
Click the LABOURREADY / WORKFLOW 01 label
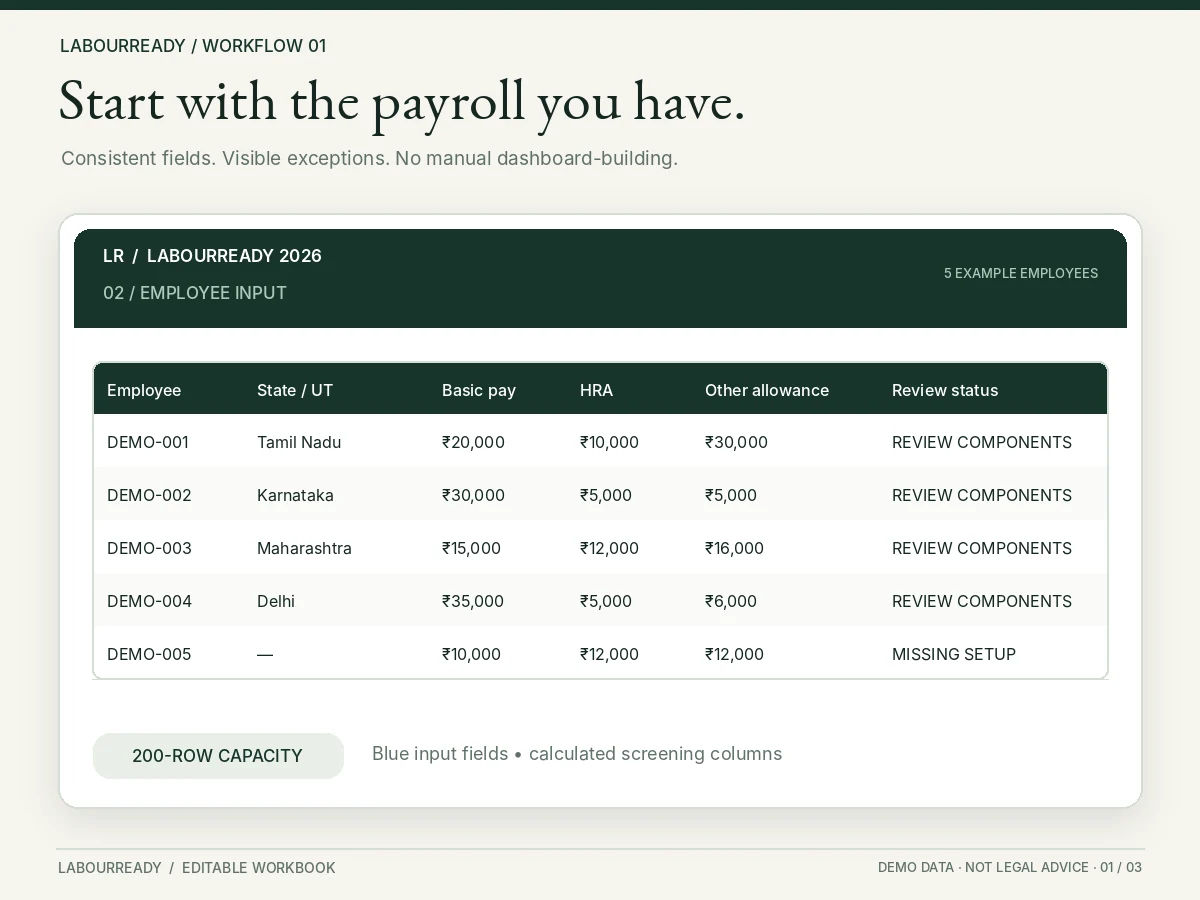coord(193,46)
